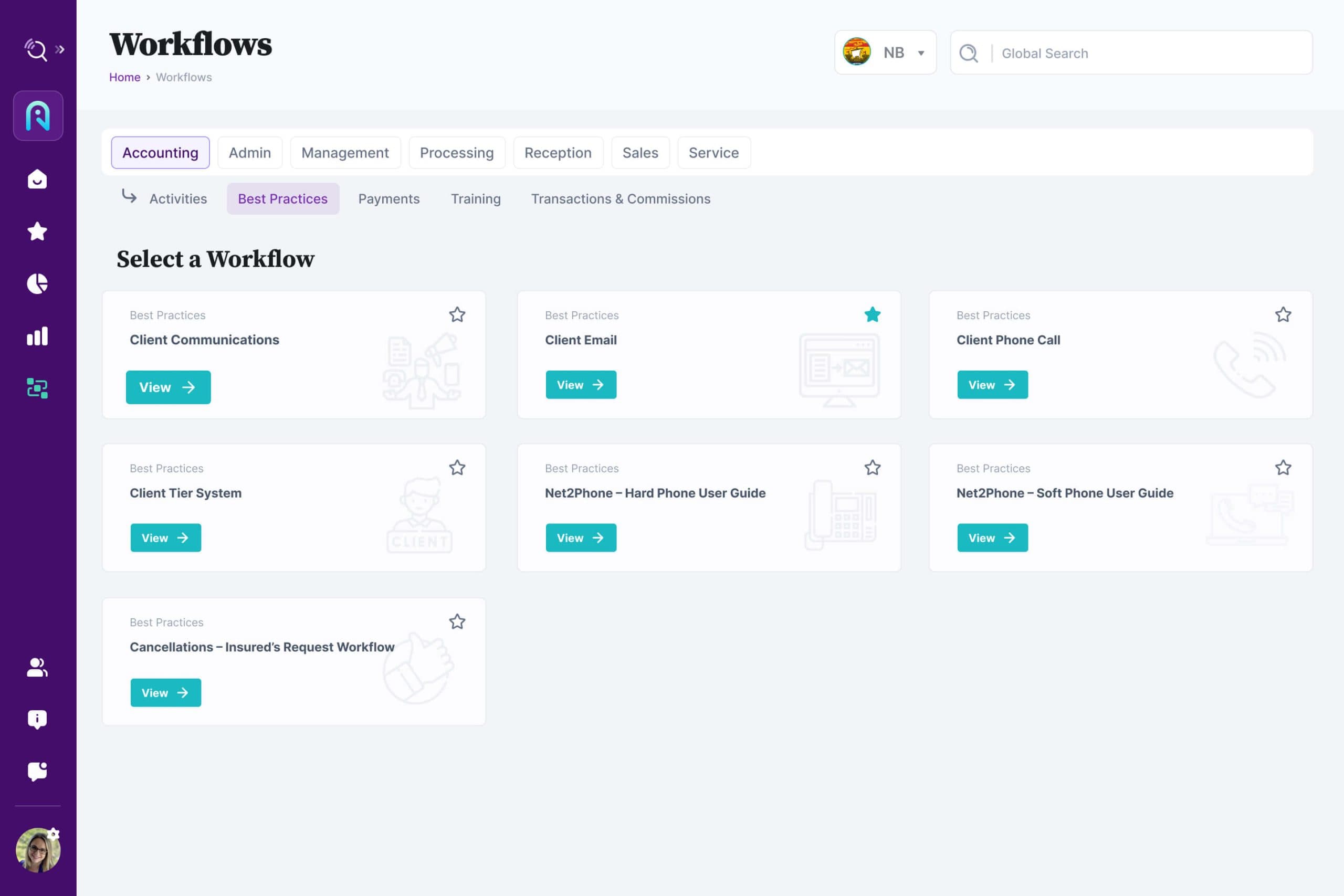The height and width of the screenshot is (896, 1344).
Task: Favorite the Client Communications workflow star
Action: [457, 315]
